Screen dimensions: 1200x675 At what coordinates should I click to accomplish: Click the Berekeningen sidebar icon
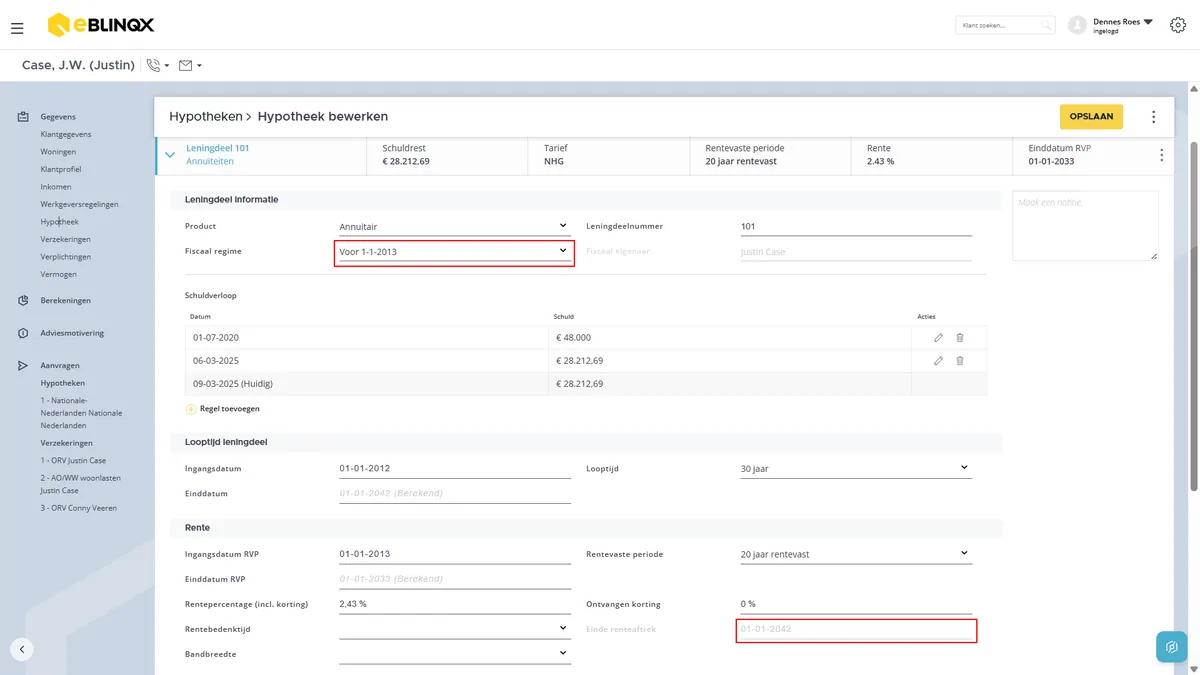pyautogui.click(x=23, y=300)
